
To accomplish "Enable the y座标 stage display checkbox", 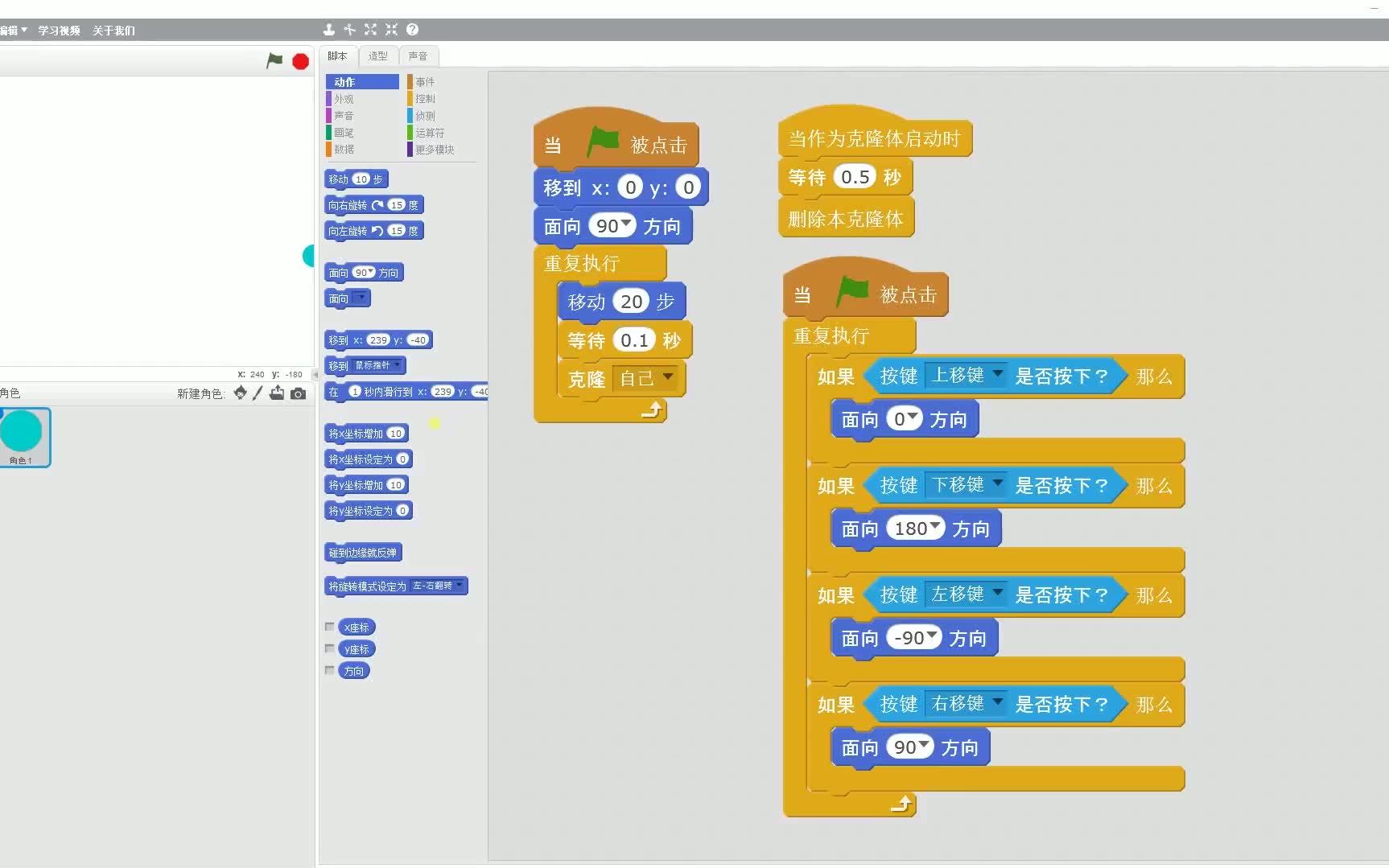I will [330, 648].
